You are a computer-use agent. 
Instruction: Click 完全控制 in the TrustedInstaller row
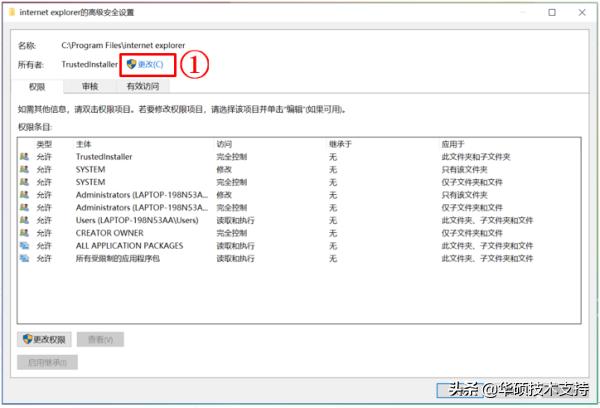coord(232,157)
